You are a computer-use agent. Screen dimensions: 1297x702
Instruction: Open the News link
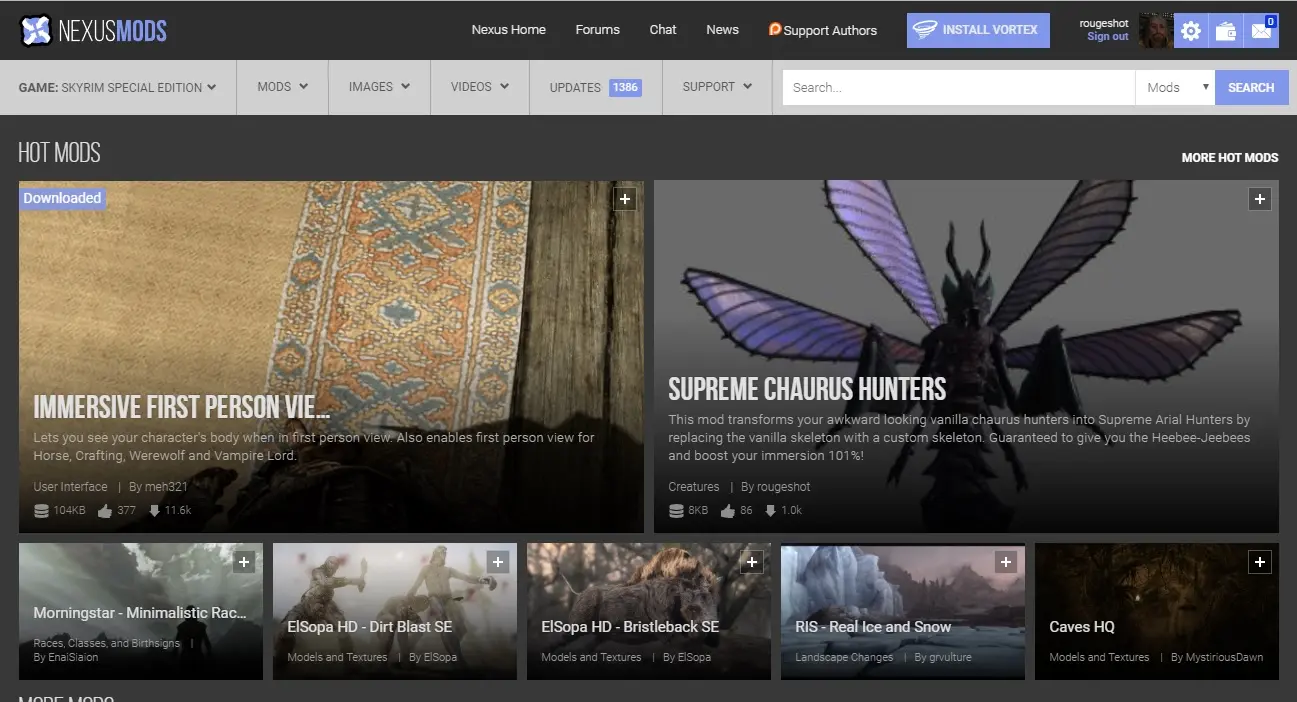[x=722, y=30]
